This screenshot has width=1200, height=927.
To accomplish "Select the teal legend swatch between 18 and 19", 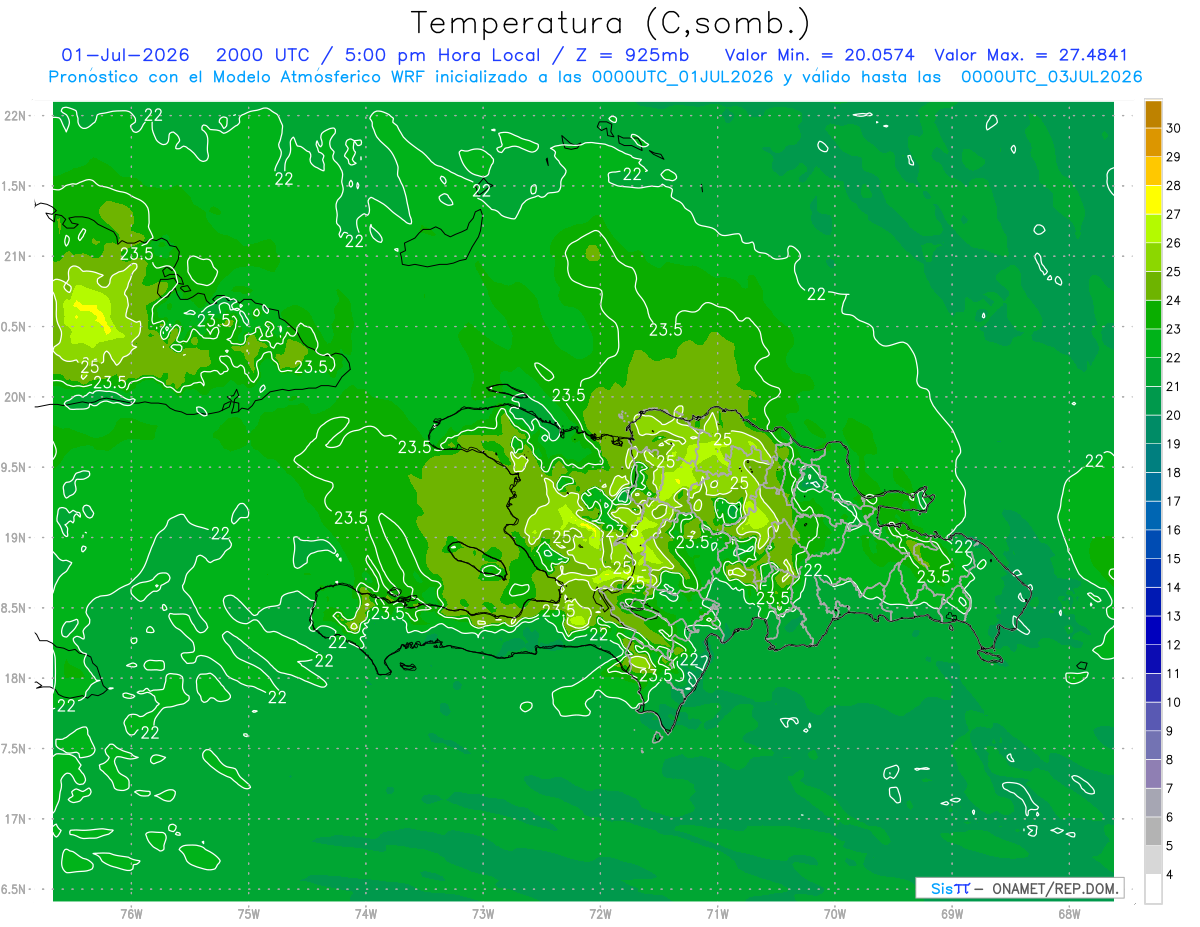I will point(1153,459).
